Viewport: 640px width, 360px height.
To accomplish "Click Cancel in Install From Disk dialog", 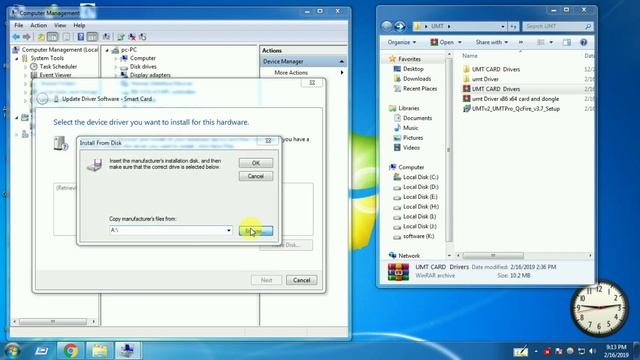I will point(256,176).
